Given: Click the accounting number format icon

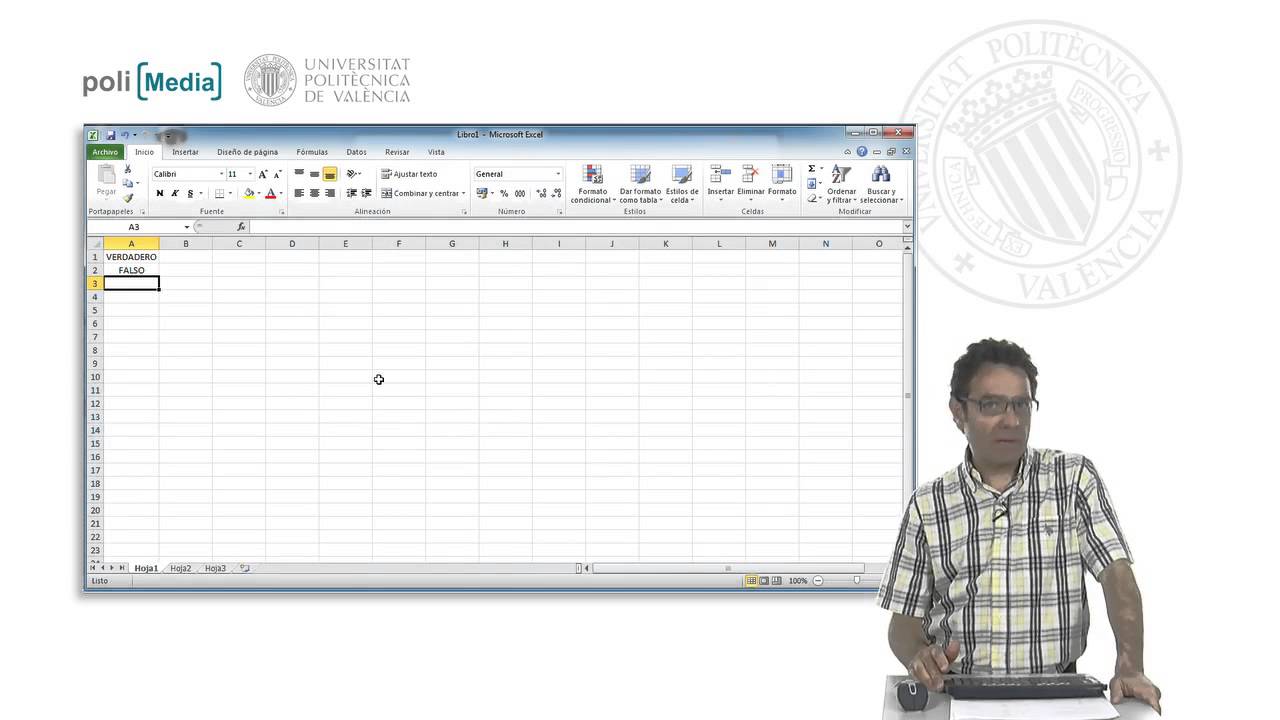Looking at the screenshot, I should coord(482,193).
